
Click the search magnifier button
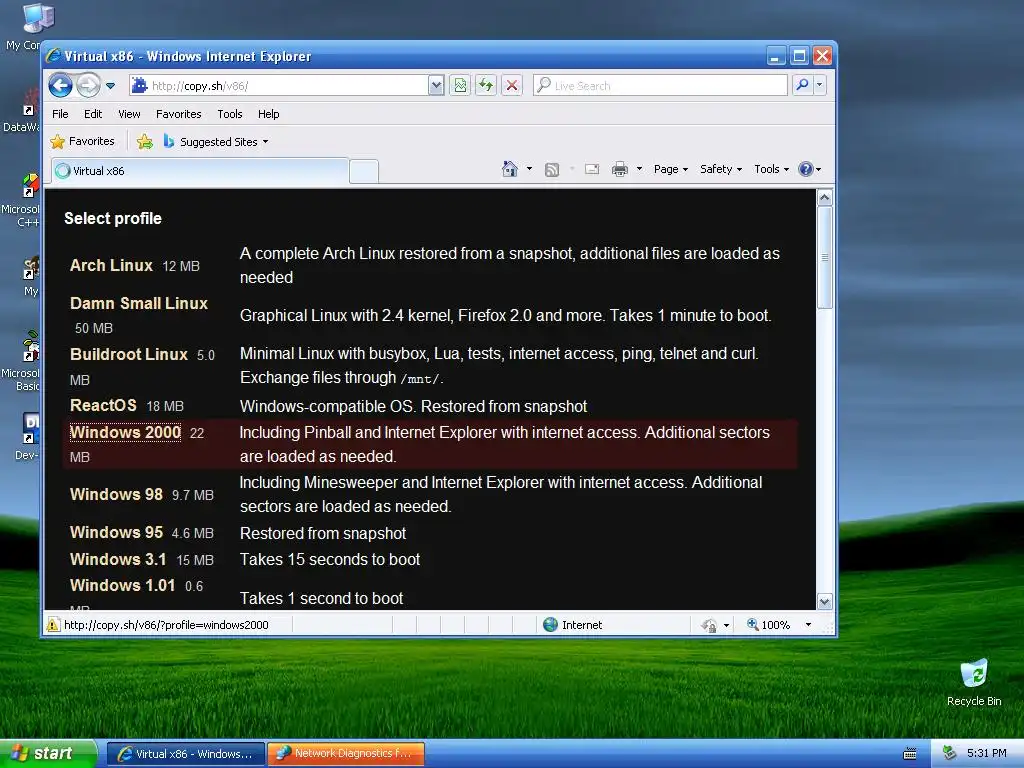coord(803,85)
